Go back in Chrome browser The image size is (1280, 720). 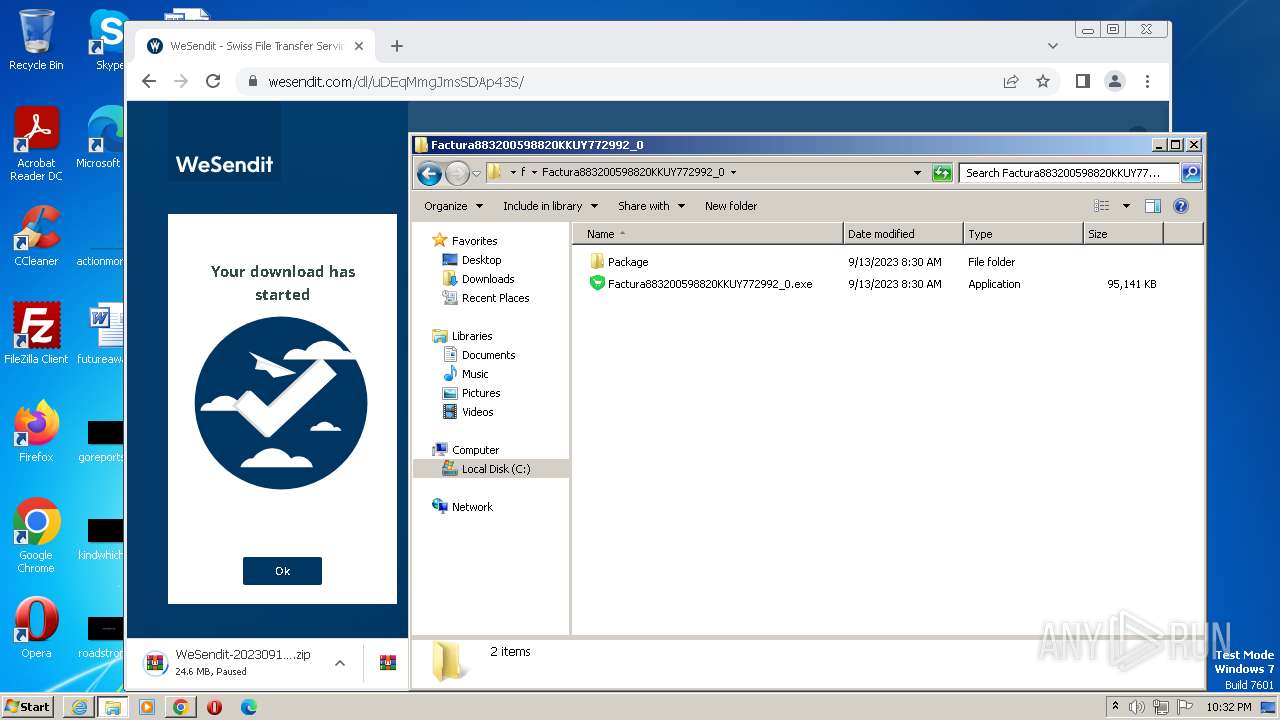[149, 81]
